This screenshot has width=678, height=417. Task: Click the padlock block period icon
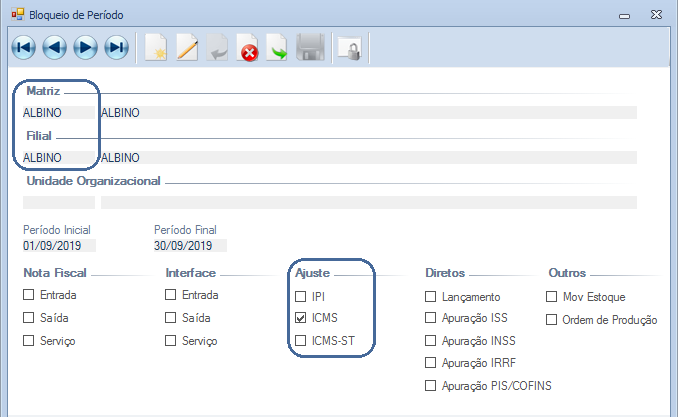tap(349, 48)
